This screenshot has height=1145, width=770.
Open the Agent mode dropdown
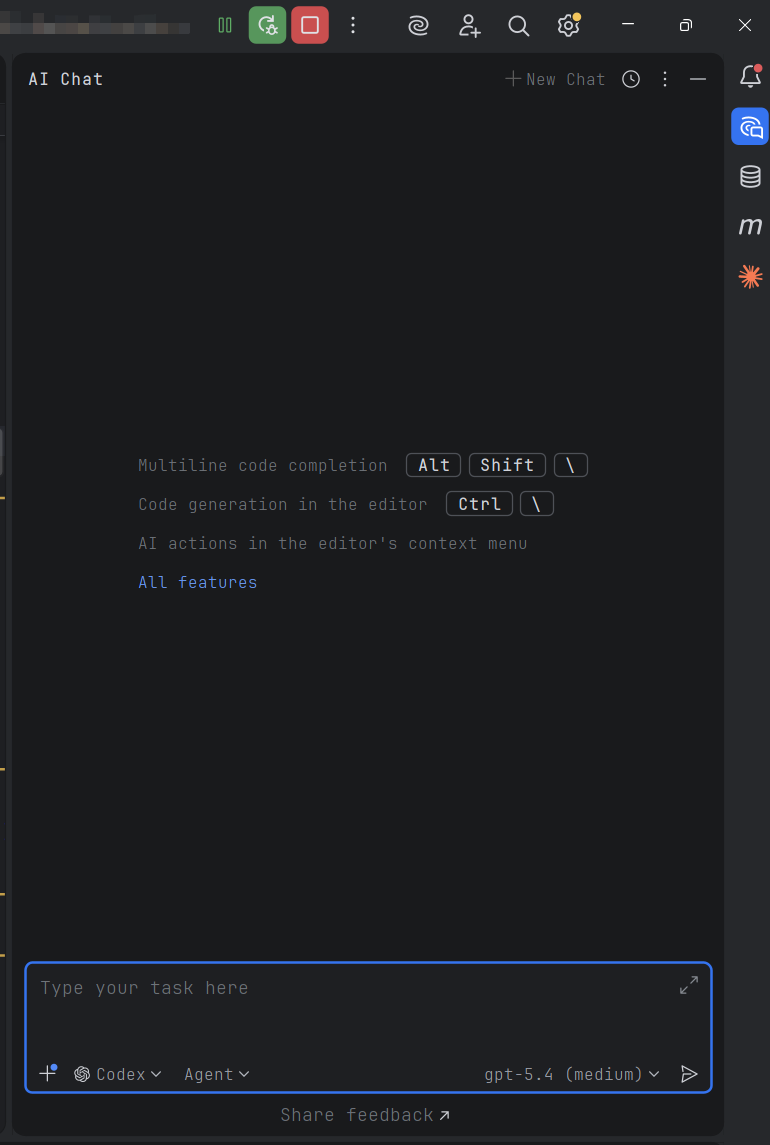[x=217, y=1073]
